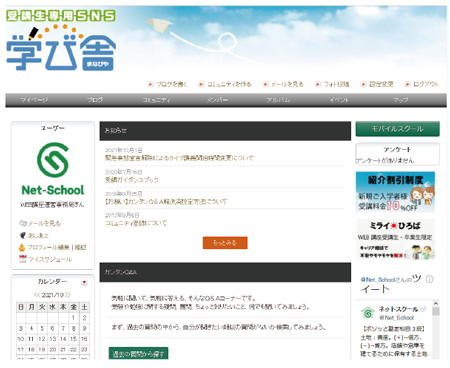Open the 2021年10月1日 announcement link
This screenshot has height=368, width=450.
[179, 158]
